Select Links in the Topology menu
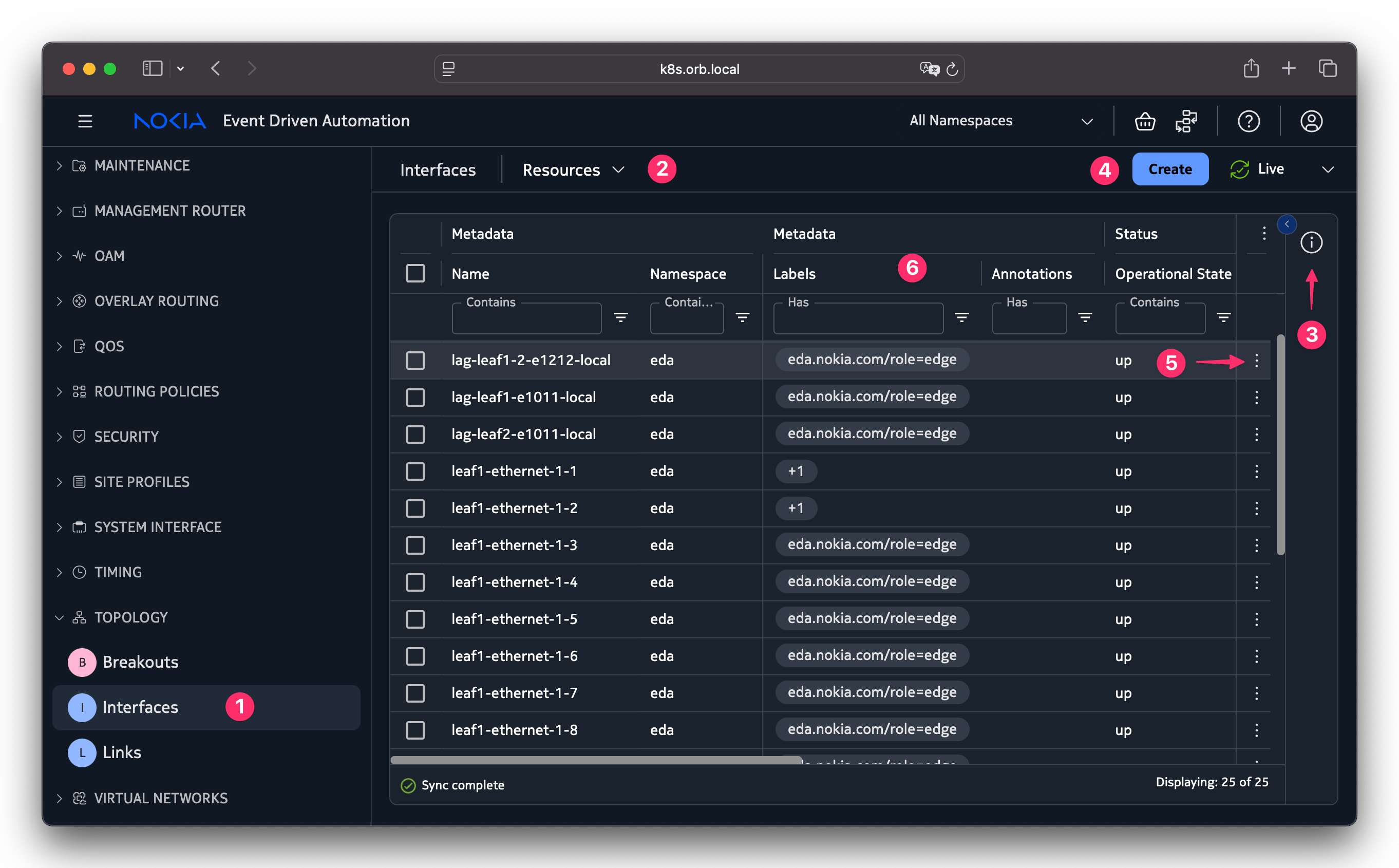This screenshot has width=1399, height=868. pos(122,752)
